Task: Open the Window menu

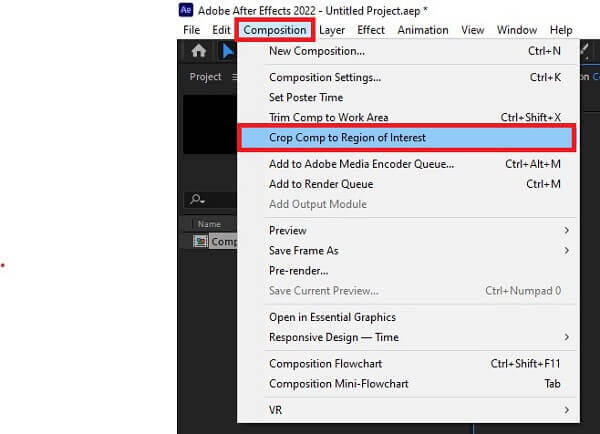Action: click(517, 30)
